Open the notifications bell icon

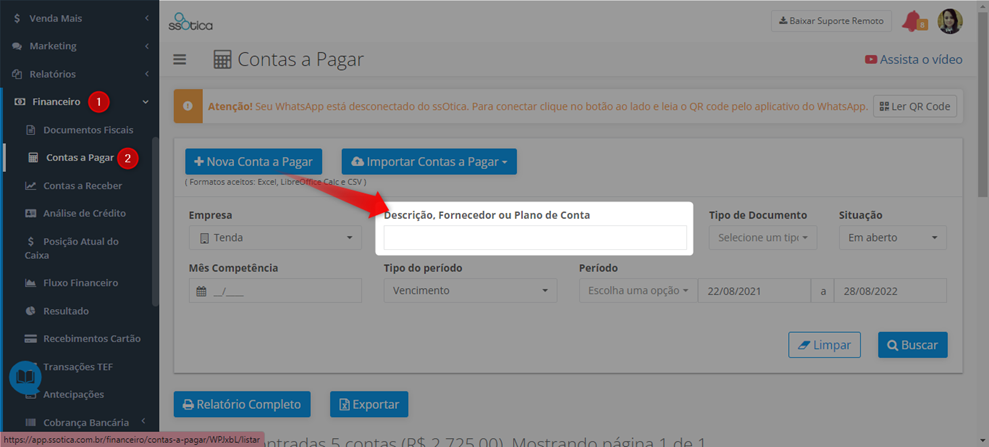pos(913,21)
